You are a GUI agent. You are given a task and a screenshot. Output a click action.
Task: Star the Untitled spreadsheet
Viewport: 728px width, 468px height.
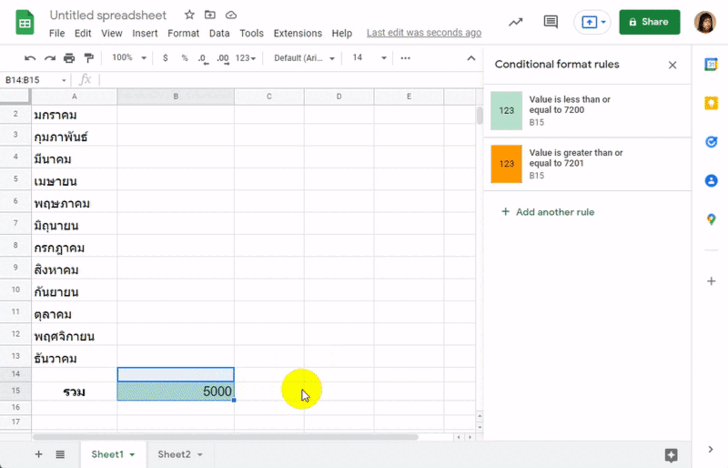point(189,15)
